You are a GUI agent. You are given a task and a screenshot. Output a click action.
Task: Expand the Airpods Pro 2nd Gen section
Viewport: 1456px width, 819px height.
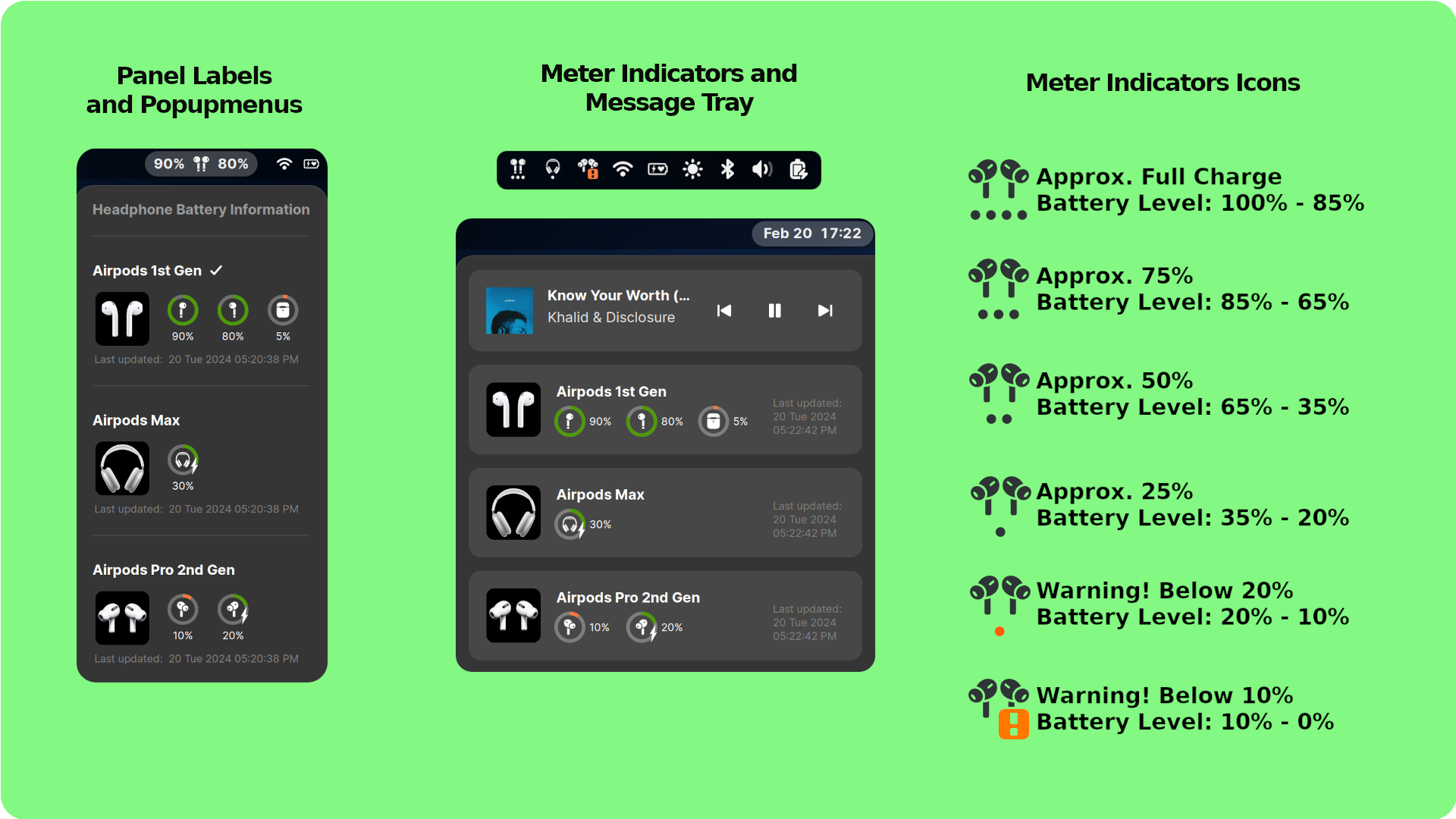click(x=162, y=568)
